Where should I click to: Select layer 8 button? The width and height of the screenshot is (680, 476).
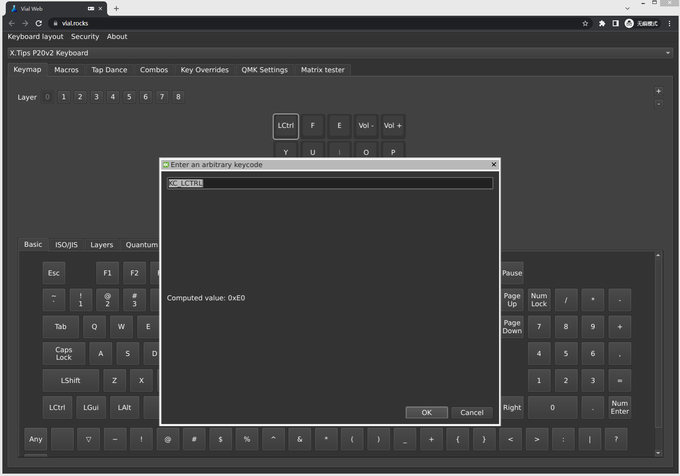[178, 97]
